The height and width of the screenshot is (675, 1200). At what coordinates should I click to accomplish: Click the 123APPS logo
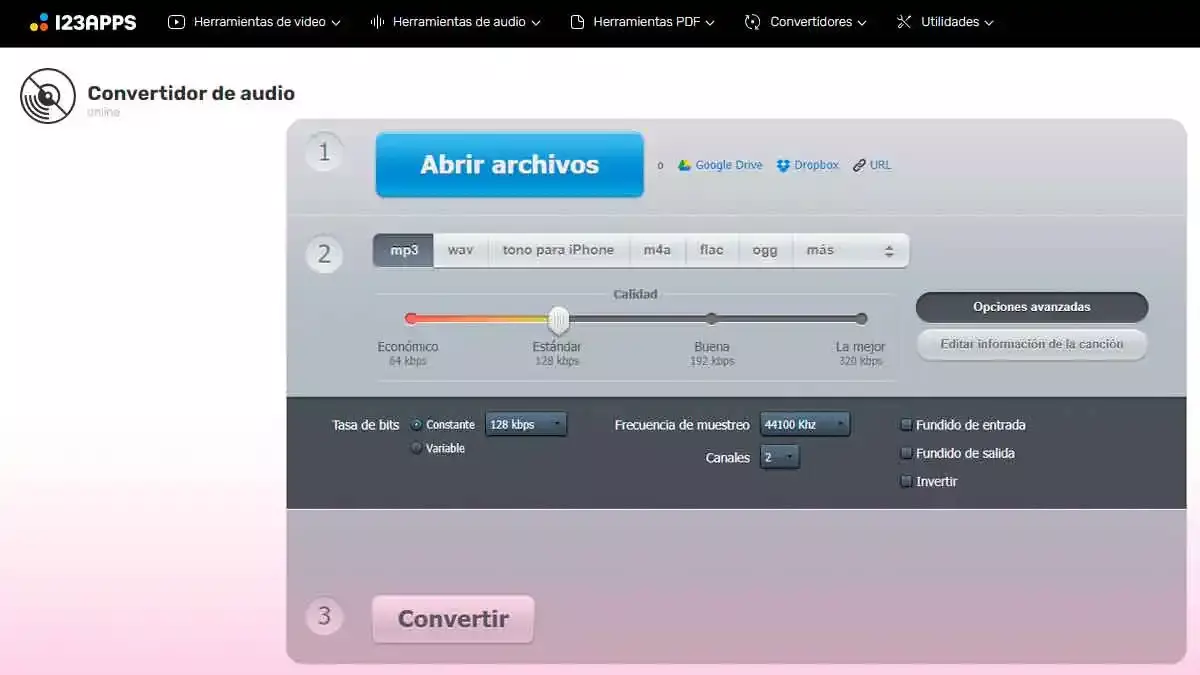pos(83,22)
